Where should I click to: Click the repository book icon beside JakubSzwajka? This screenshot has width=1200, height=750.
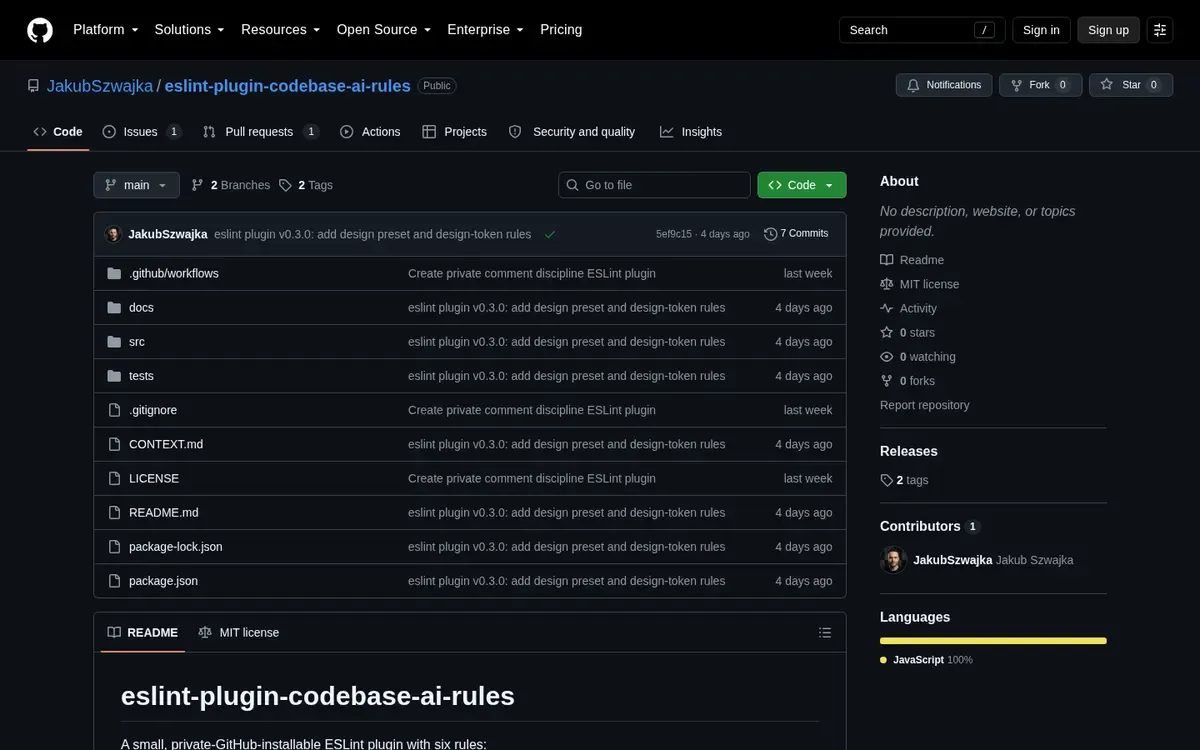point(34,86)
